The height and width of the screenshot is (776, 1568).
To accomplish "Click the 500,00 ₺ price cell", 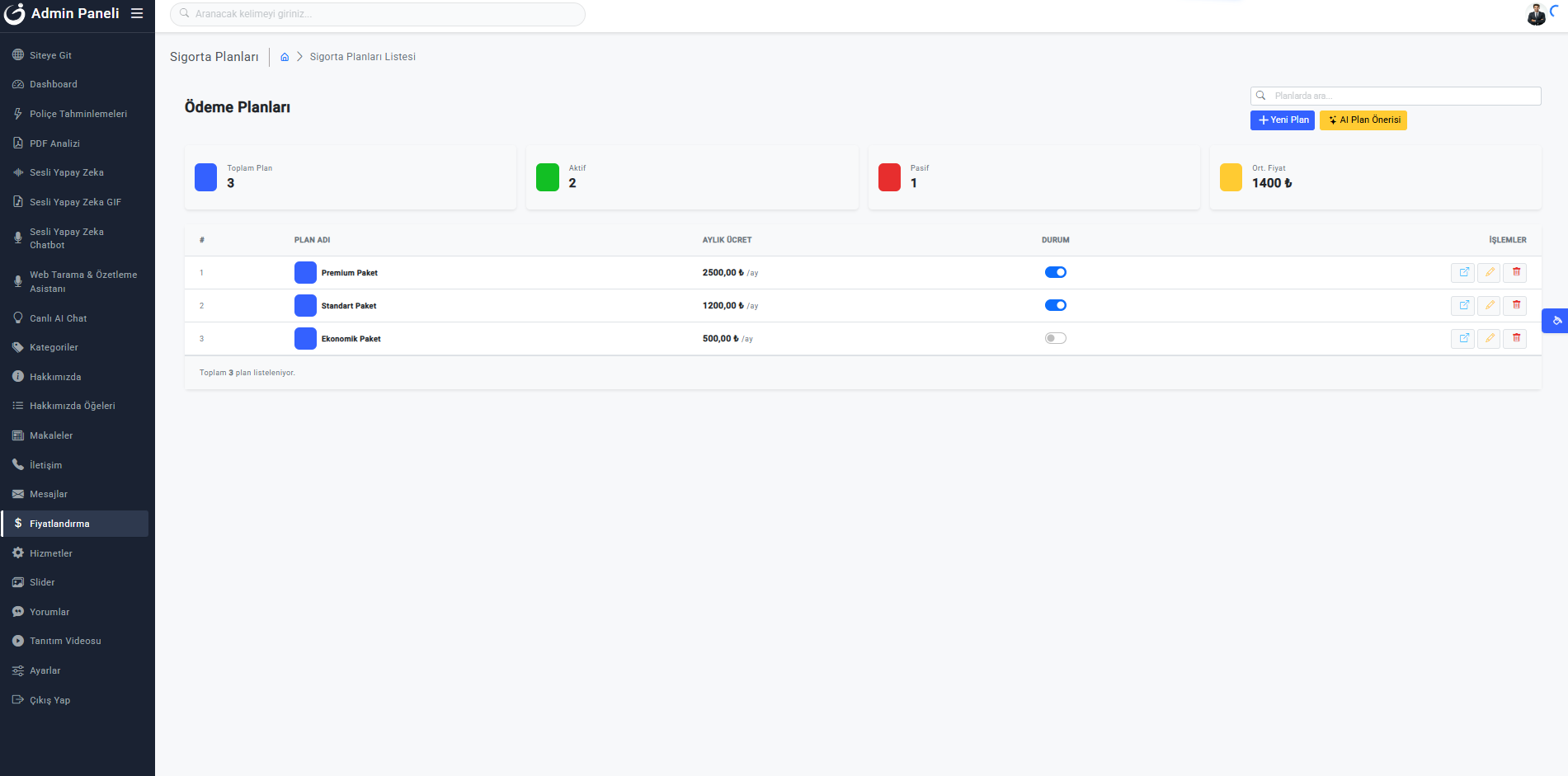I will pyautogui.click(x=727, y=338).
